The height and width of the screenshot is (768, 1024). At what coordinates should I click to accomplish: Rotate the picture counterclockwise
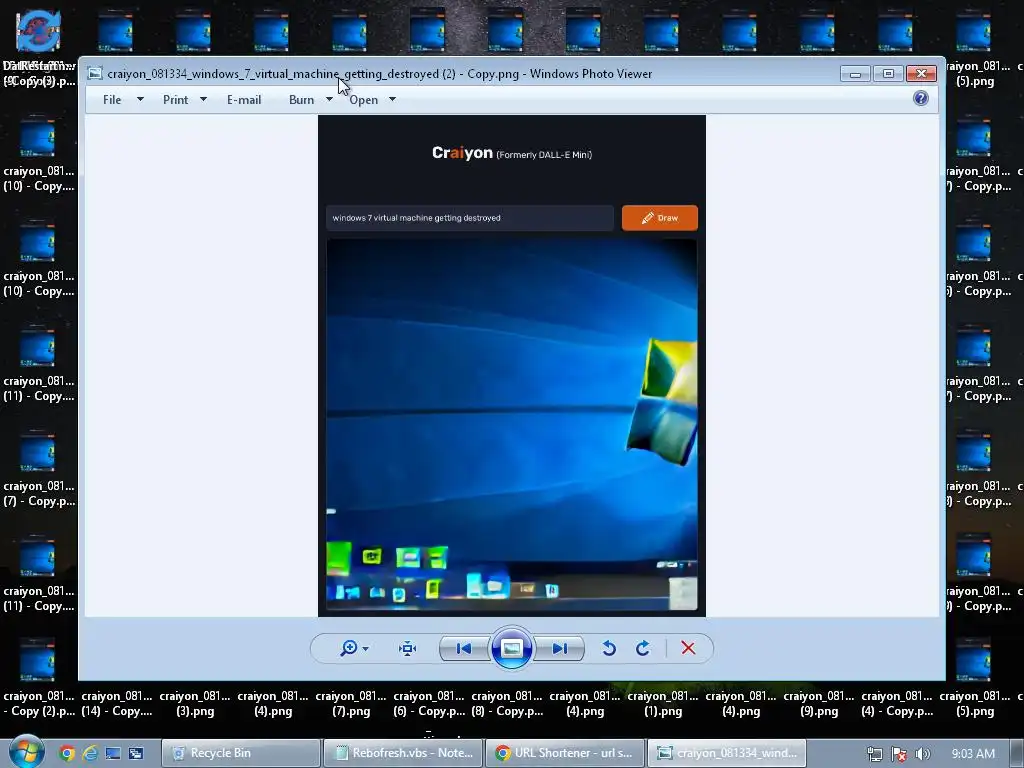609,648
